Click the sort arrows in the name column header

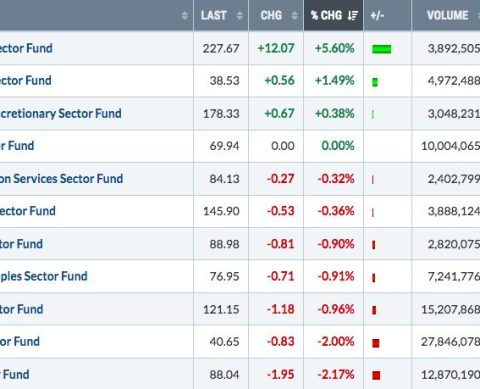[185, 15]
